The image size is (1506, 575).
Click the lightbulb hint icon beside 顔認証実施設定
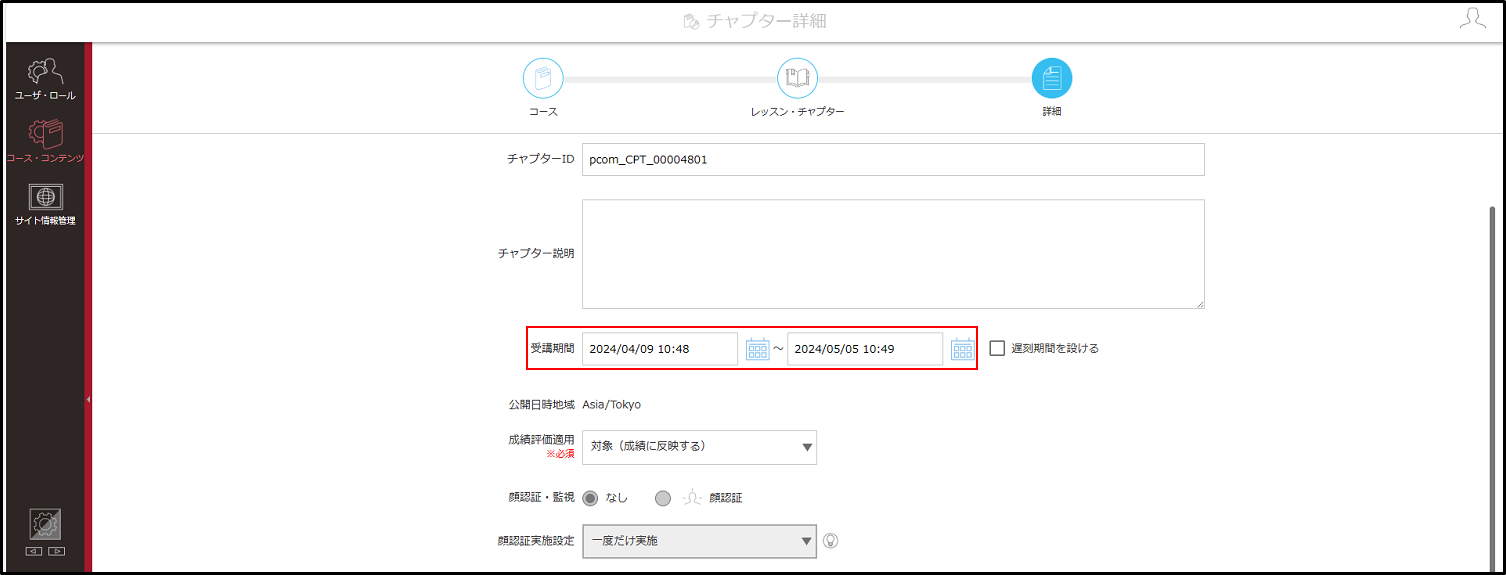click(x=830, y=541)
